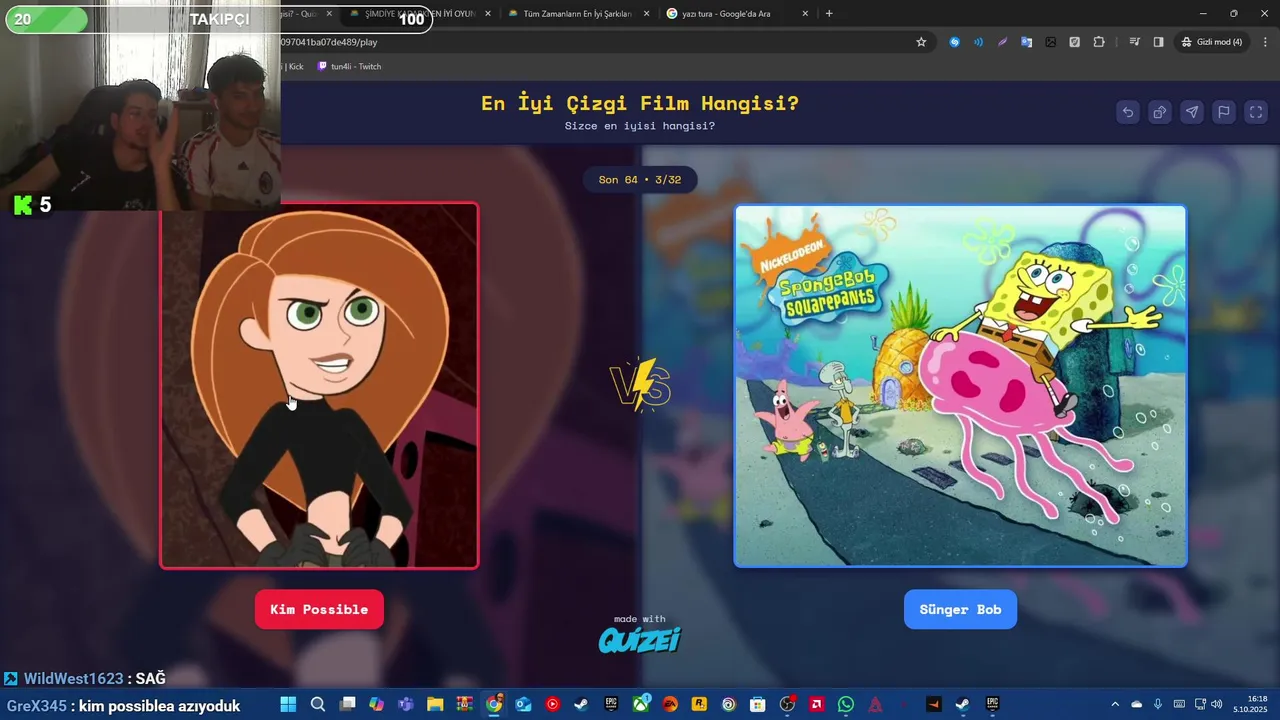Enter fullscreen mode for the quiz
This screenshot has width=1280, height=720.
[1256, 112]
